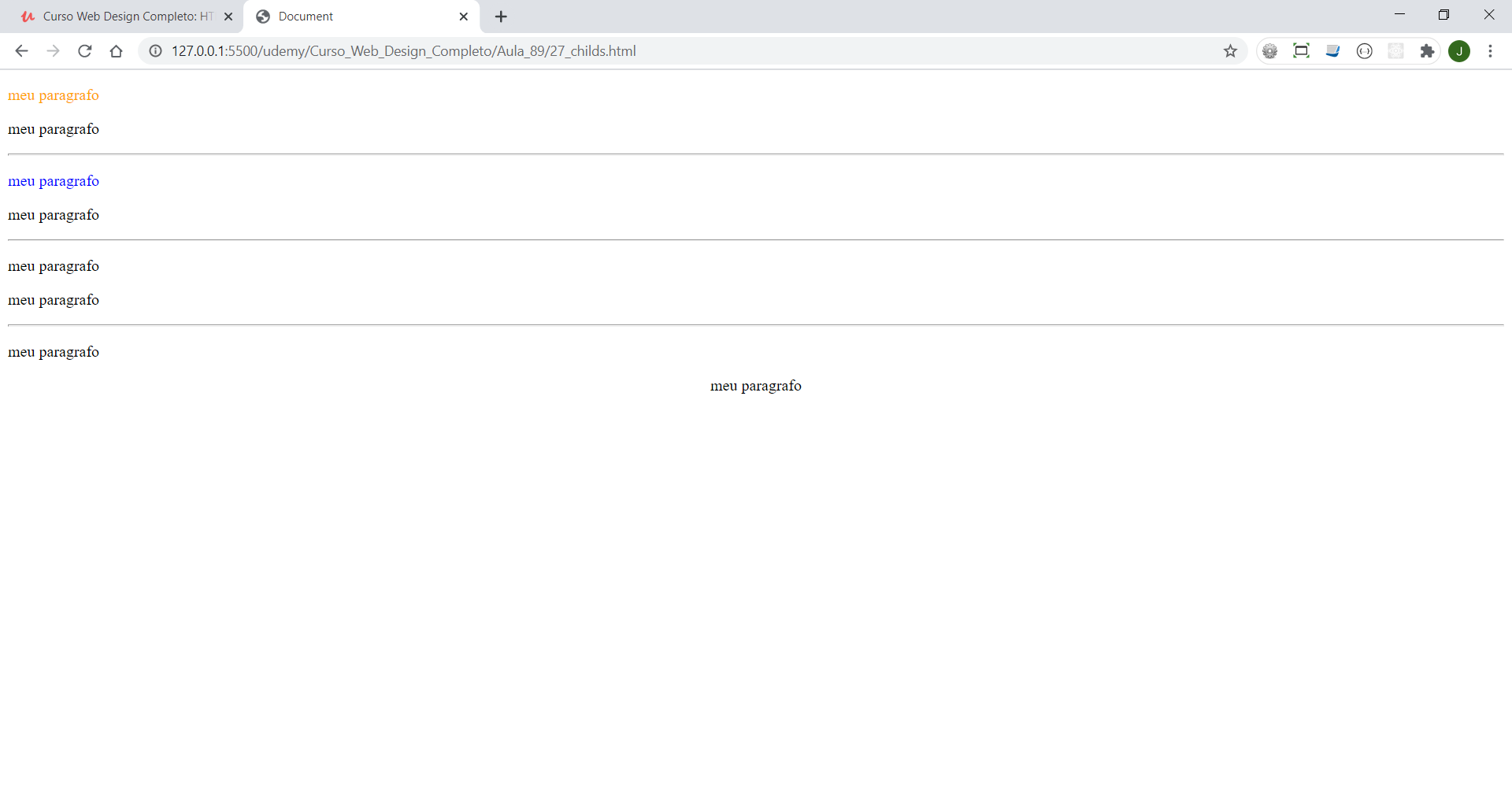Close the Chrome window
The image size is (1512, 811).
[1488, 15]
